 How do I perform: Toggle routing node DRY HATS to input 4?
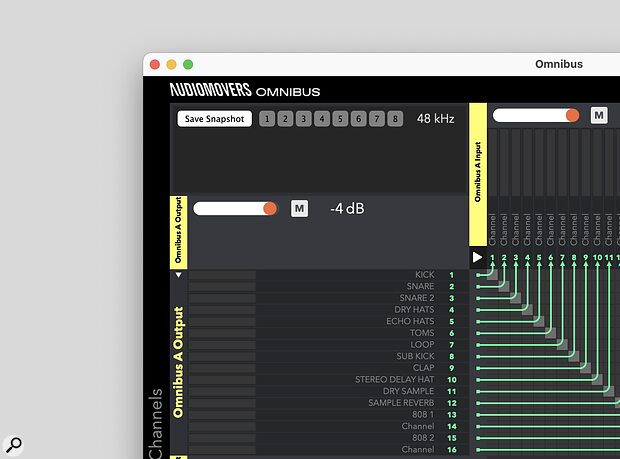(x=527, y=310)
